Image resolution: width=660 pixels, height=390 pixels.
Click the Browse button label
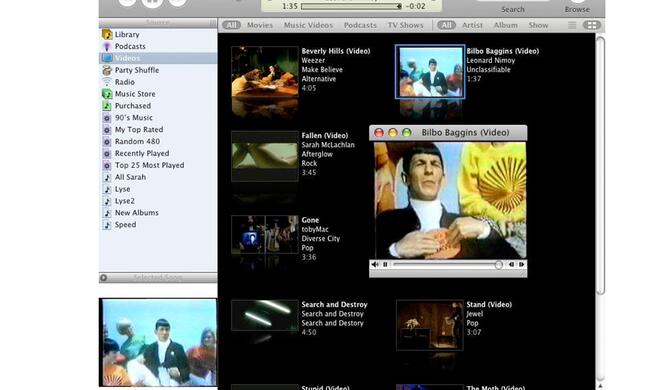click(x=577, y=9)
